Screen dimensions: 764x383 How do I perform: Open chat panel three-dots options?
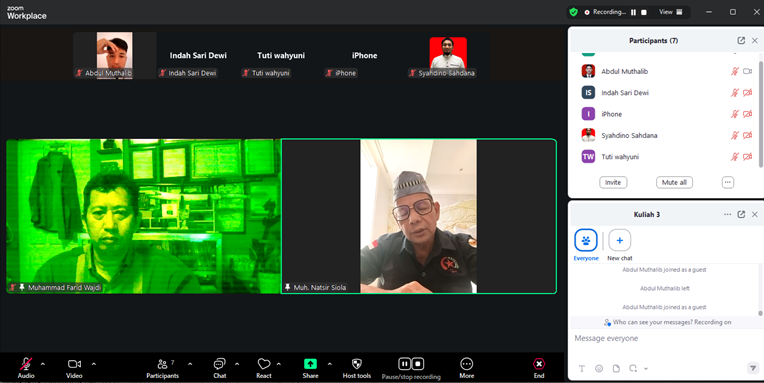[727, 214]
